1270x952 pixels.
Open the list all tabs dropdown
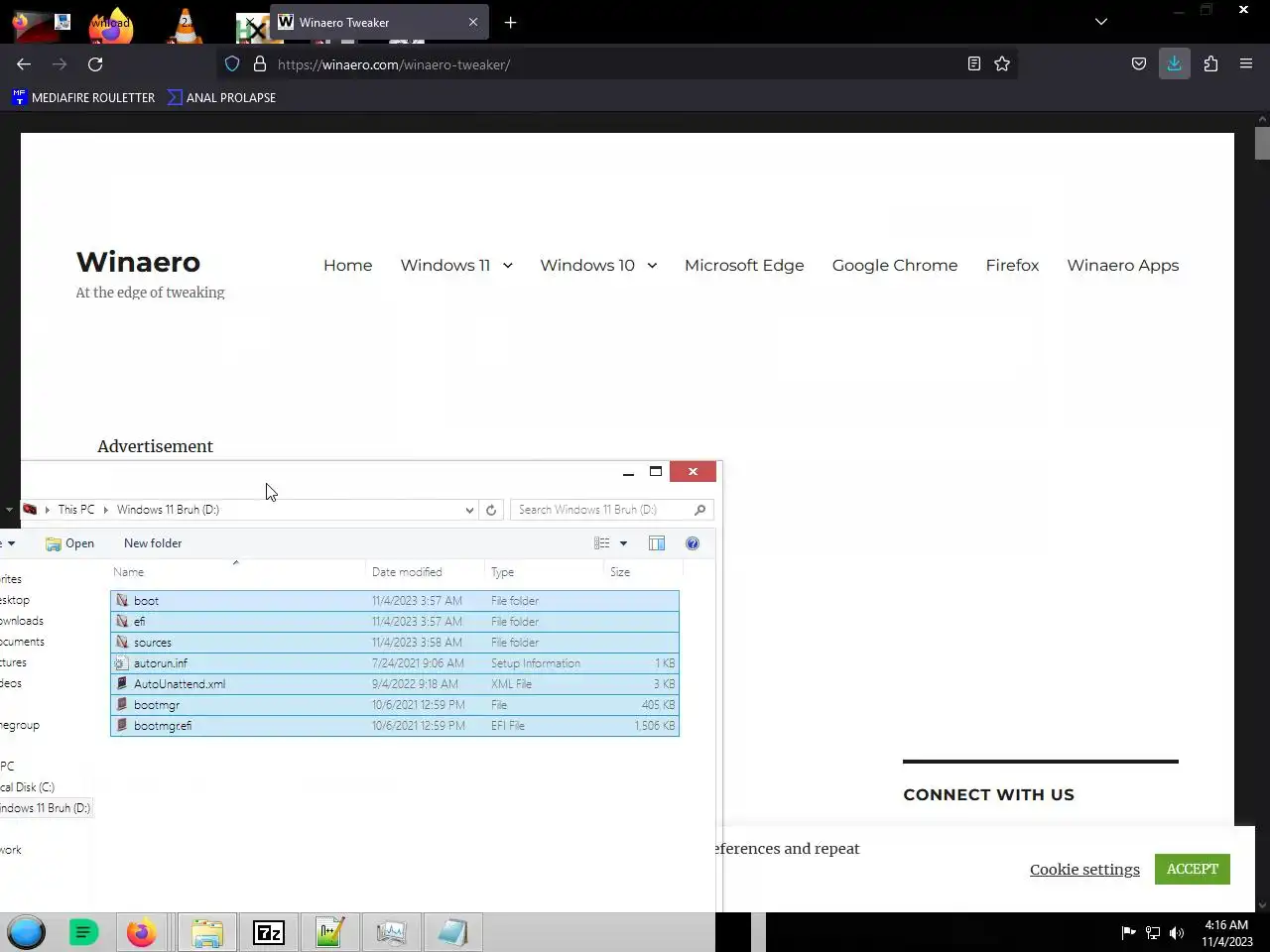[x=1101, y=22]
